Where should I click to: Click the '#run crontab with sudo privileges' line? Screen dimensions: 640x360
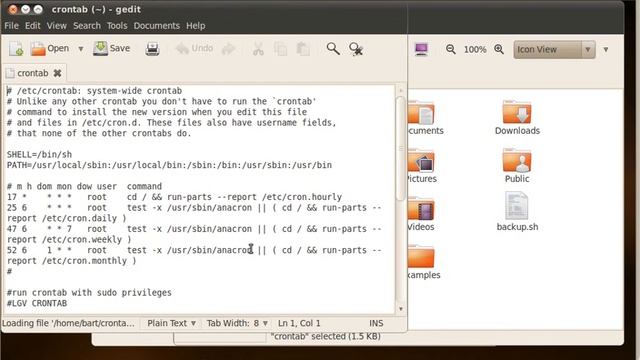[x=89, y=293]
